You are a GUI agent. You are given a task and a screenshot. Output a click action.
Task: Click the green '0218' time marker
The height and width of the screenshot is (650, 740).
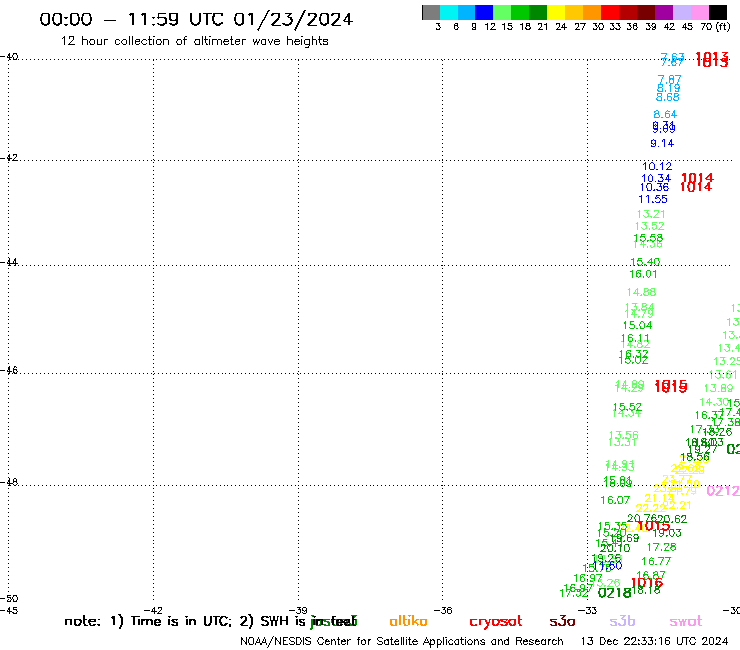pyautogui.click(x=614, y=593)
